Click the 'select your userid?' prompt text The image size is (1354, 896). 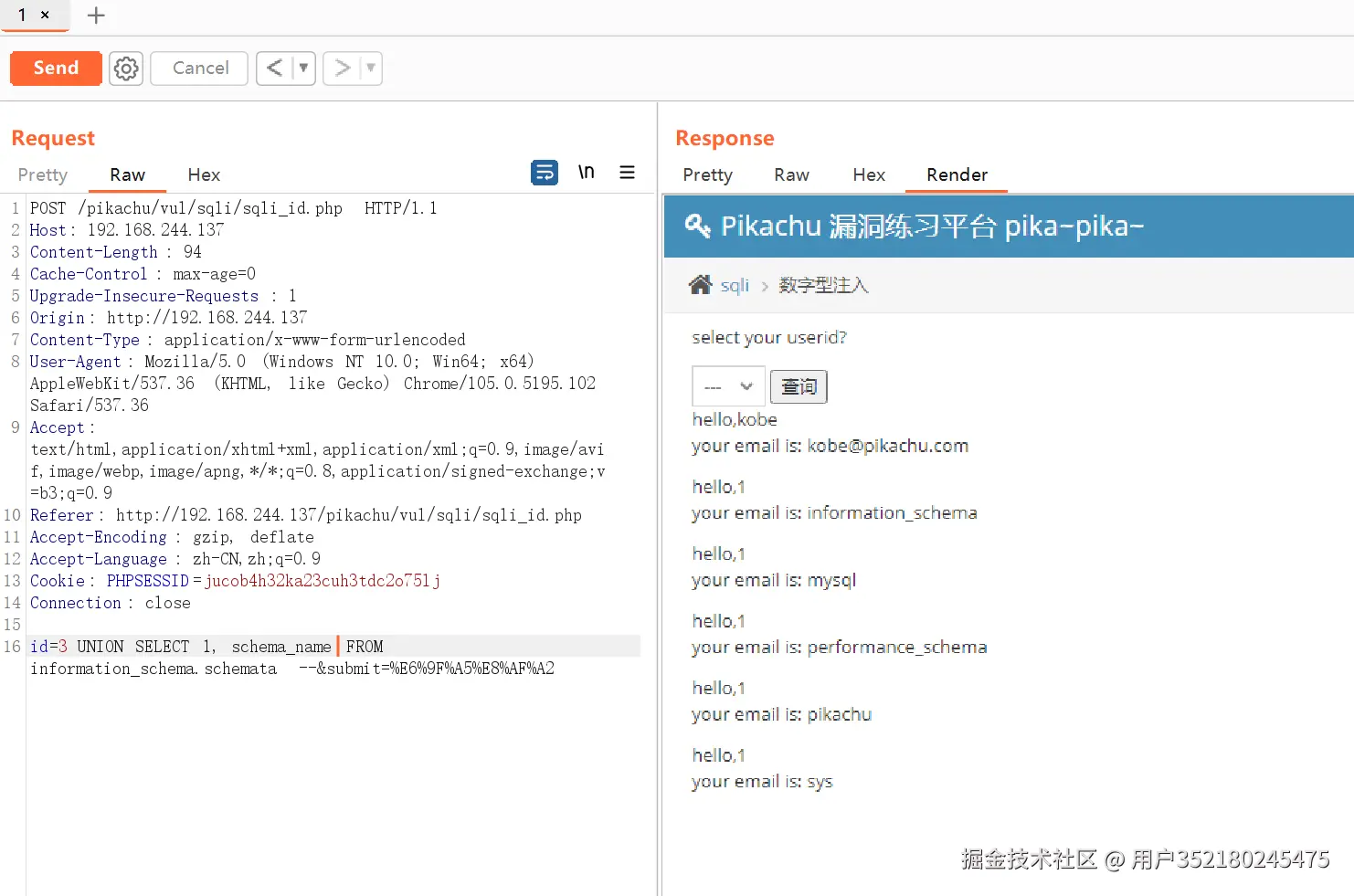[769, 337]
